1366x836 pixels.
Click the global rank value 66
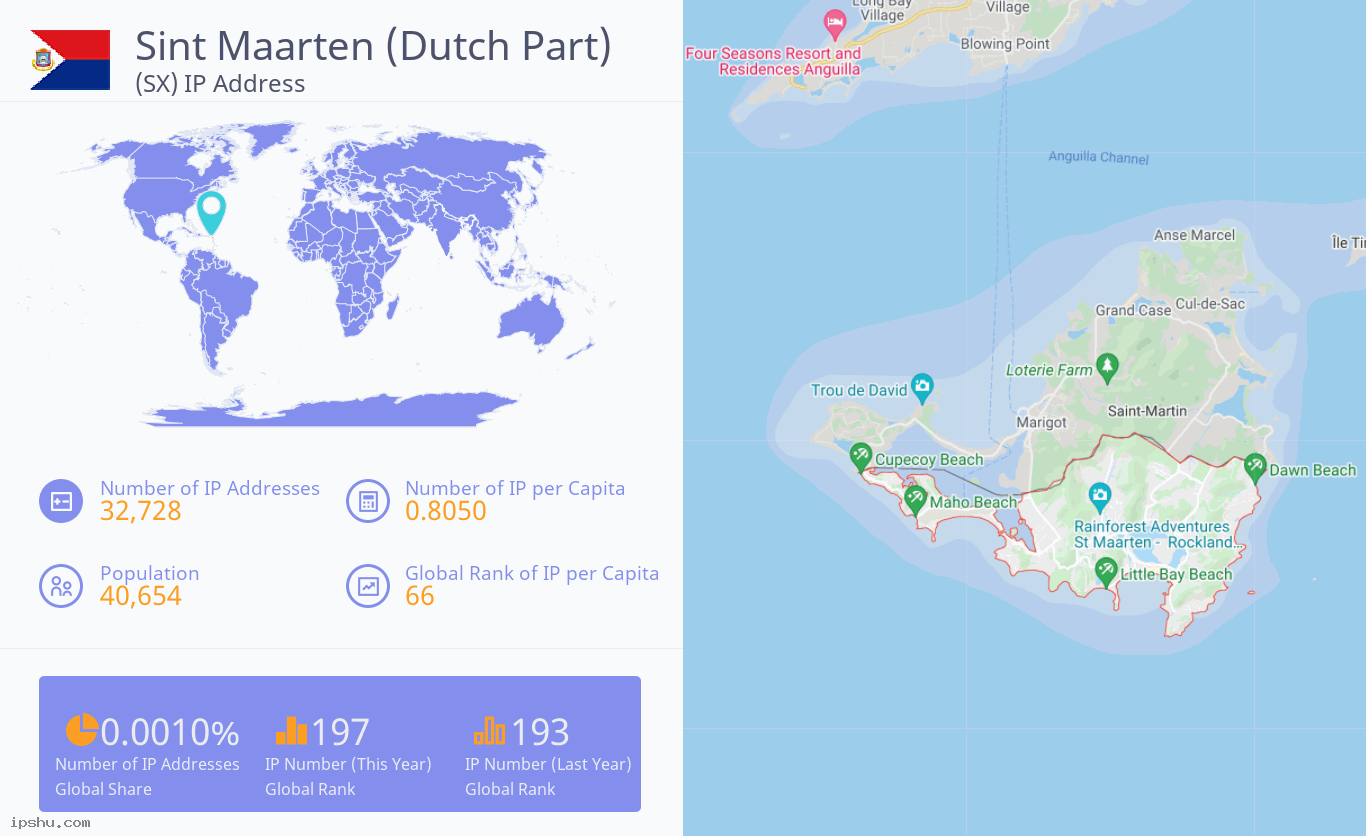point(420,596)
